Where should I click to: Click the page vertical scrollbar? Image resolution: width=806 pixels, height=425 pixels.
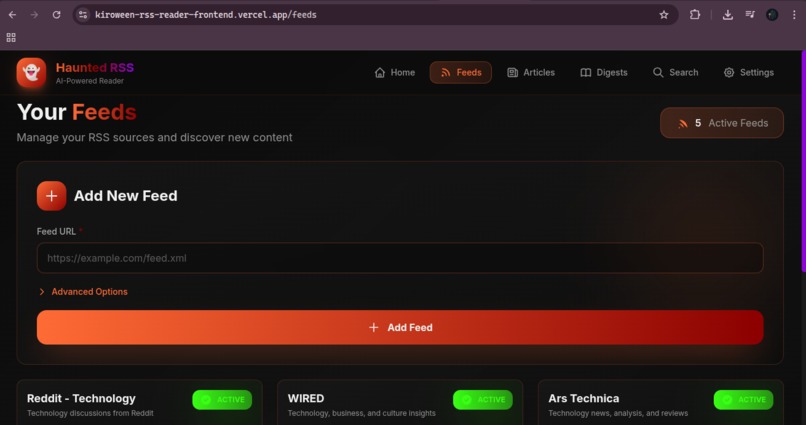pyautogui.click(x=803, y=162)
